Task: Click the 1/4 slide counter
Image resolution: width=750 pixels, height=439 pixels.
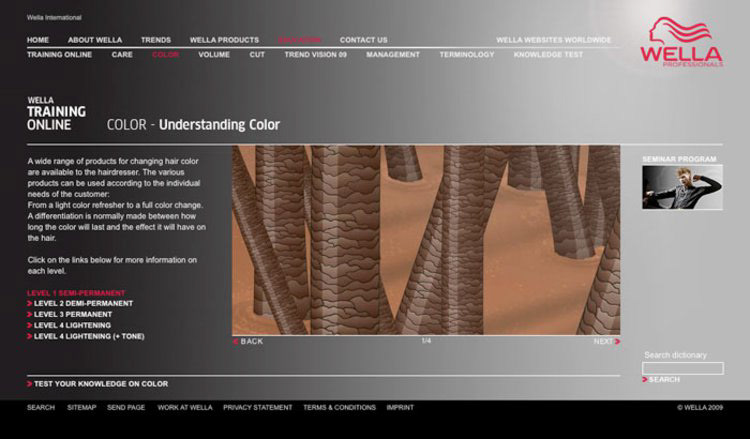Action: coord(426,341)
